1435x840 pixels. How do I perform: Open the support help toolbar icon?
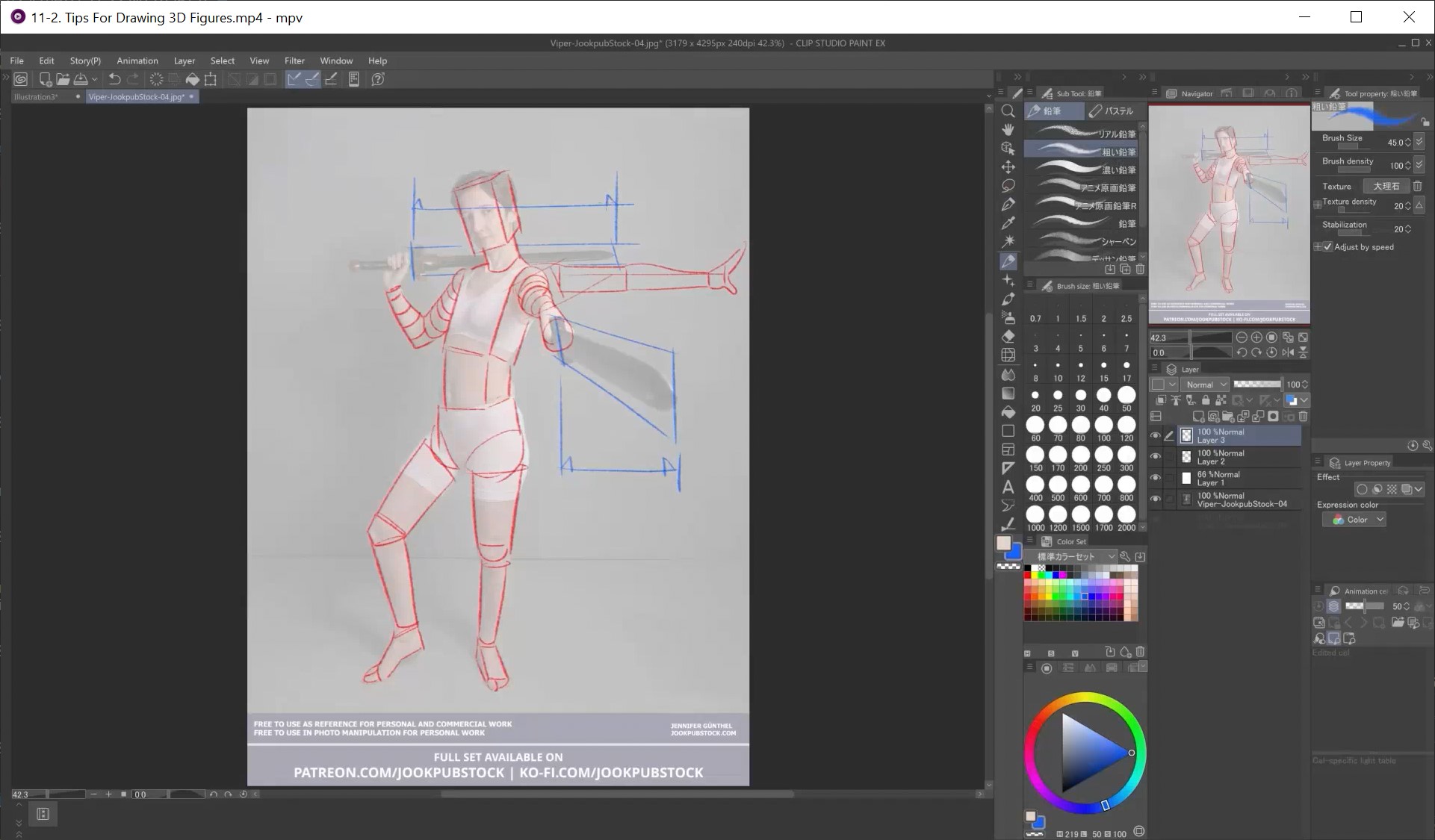pos(378,79)
